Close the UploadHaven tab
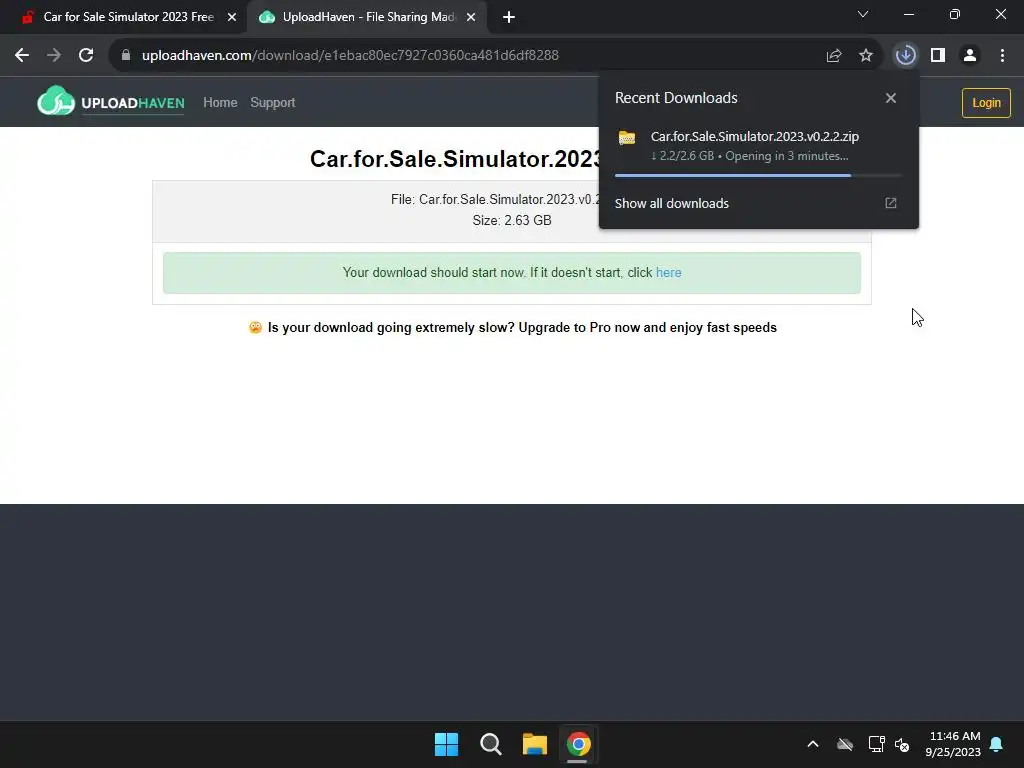Image resolution: width=1024 pixels, height=768 pixels. [471, 18]
